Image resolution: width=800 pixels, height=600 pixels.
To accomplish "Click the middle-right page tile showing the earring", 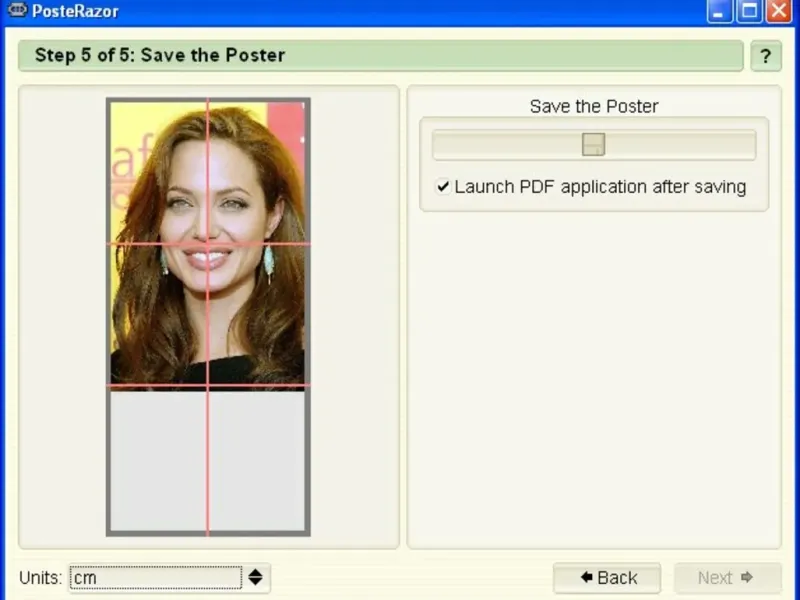I will pos(257,314).
